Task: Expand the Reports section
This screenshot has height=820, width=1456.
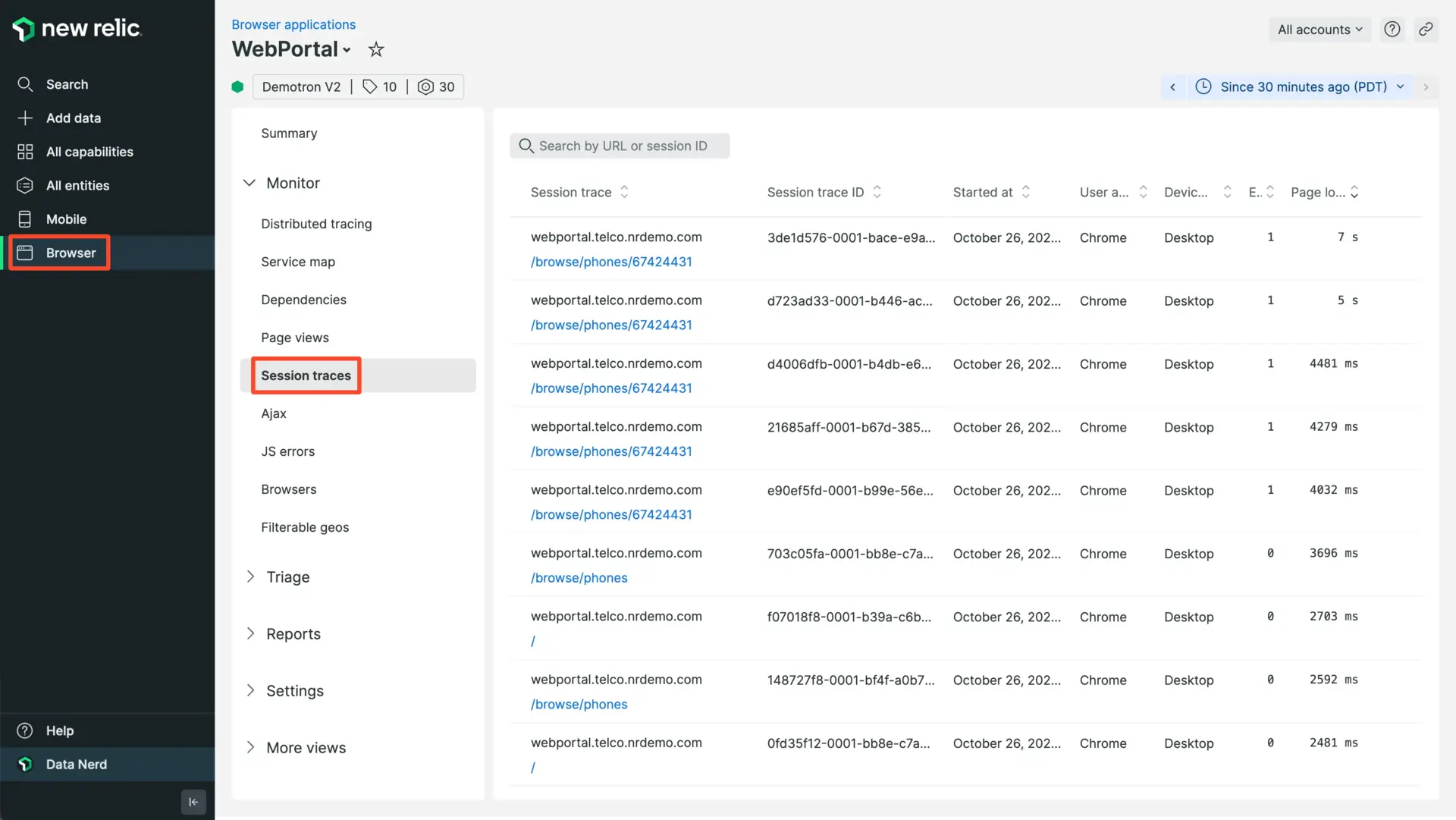Action: click(293, 634)
